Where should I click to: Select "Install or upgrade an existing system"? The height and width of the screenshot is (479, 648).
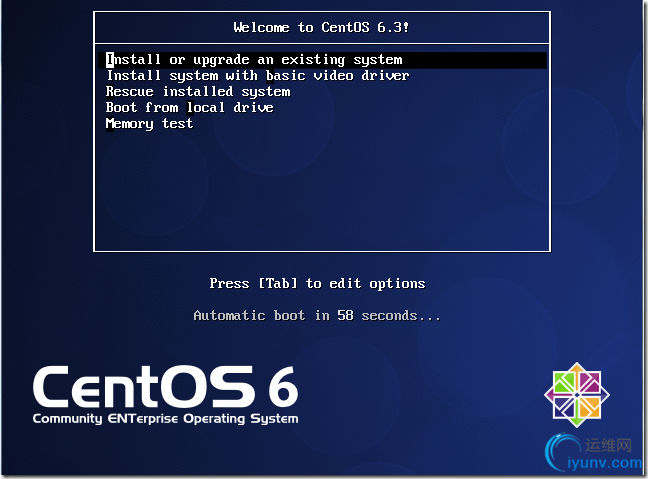pyautogui.click(x=322, y=60)
